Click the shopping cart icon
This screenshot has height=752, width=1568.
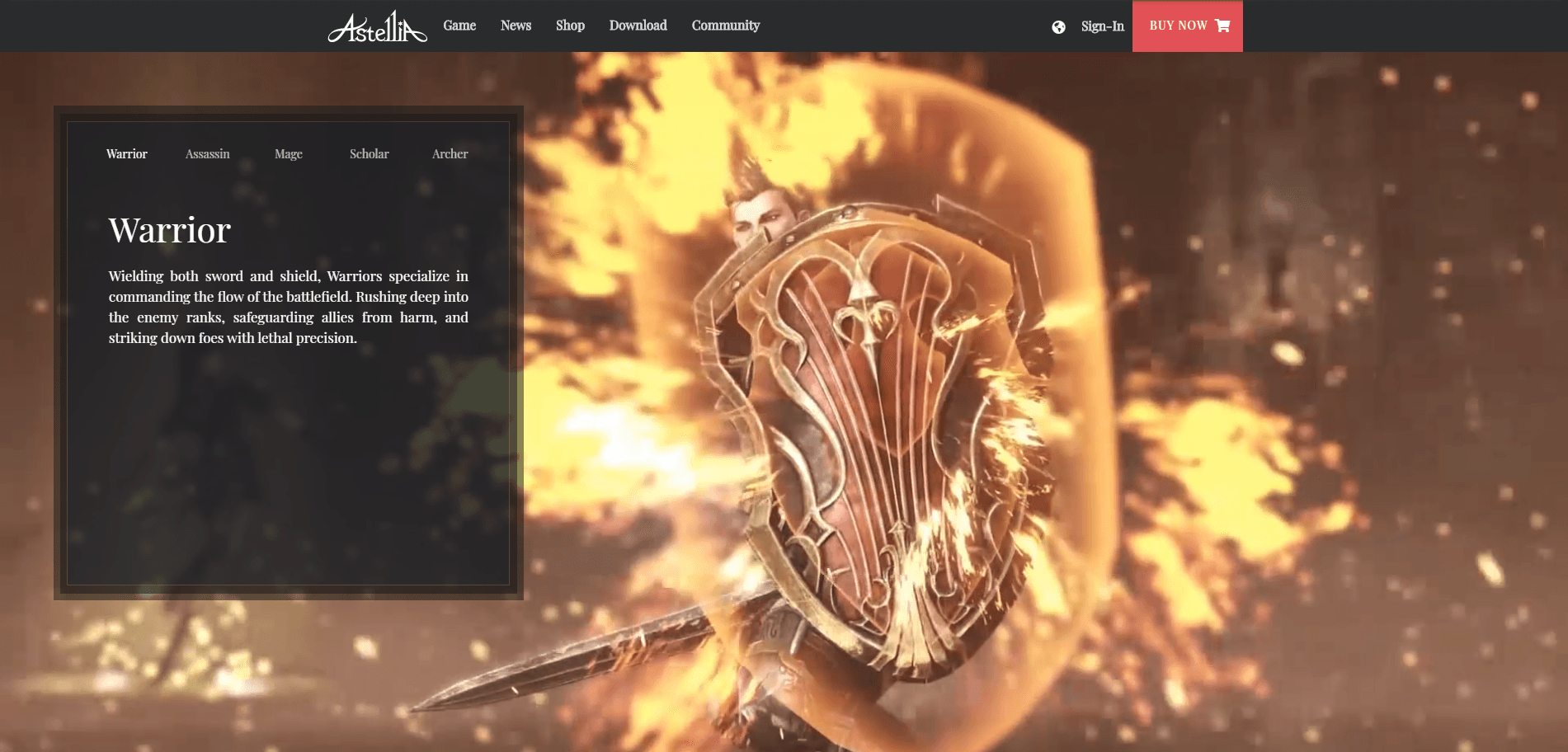[x=1222, y=26]
